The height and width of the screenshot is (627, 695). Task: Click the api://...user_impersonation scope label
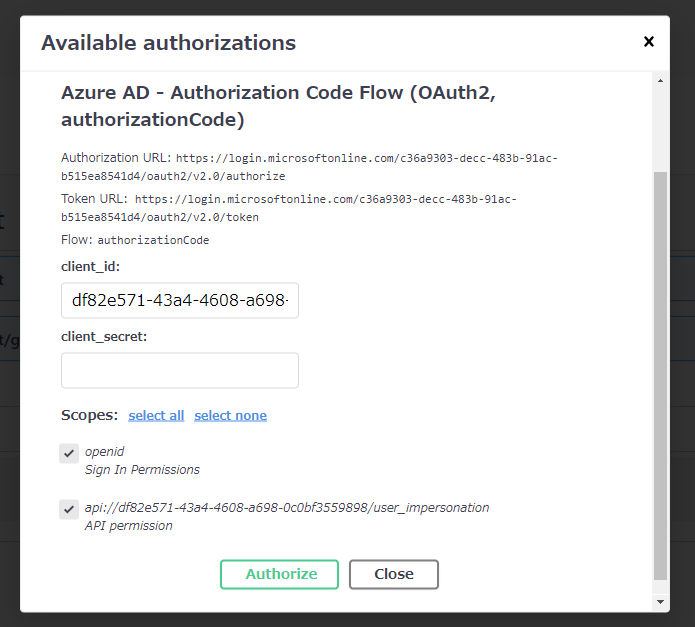coord(287,508)
